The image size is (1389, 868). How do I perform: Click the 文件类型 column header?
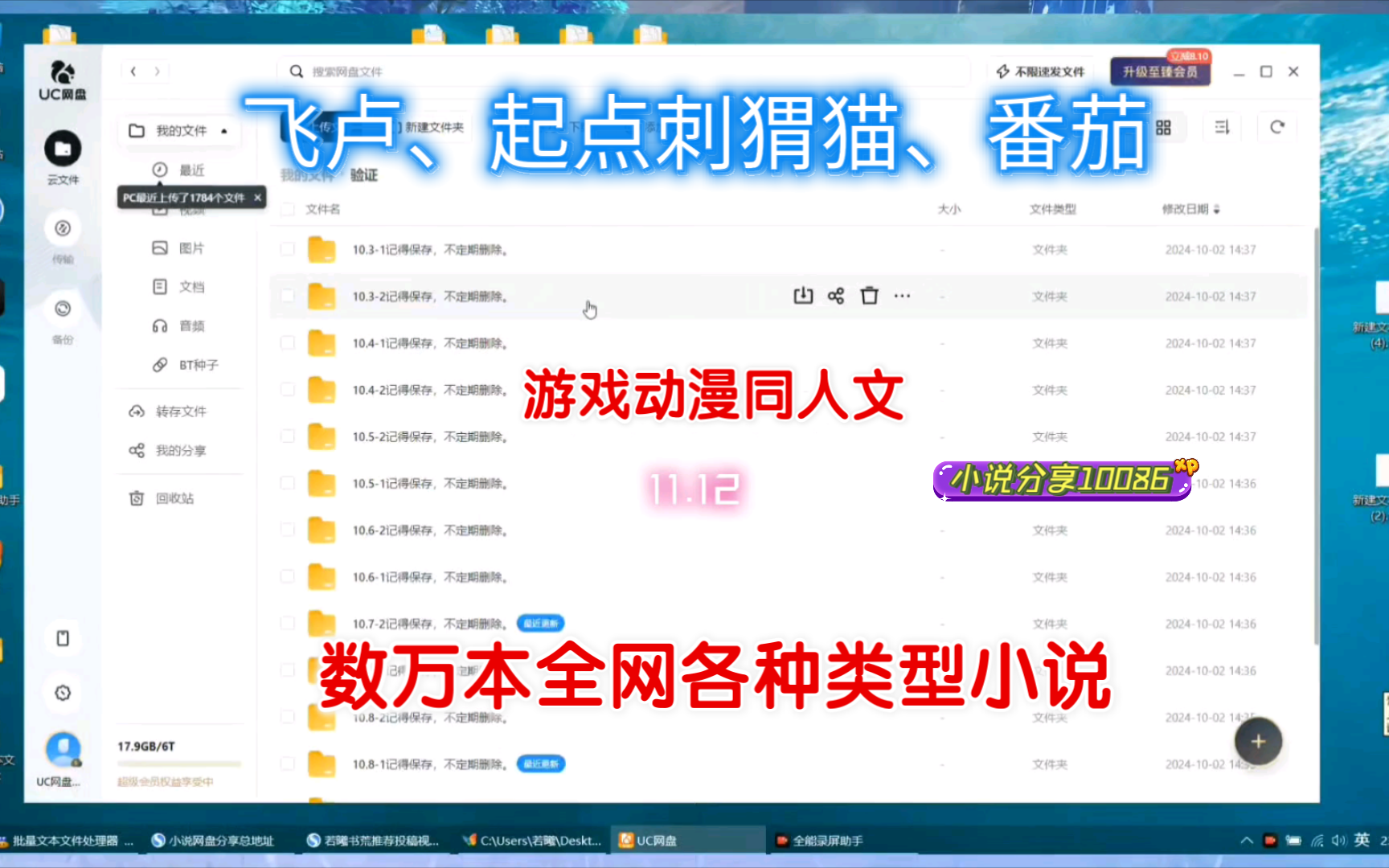tap(1053, 209)
